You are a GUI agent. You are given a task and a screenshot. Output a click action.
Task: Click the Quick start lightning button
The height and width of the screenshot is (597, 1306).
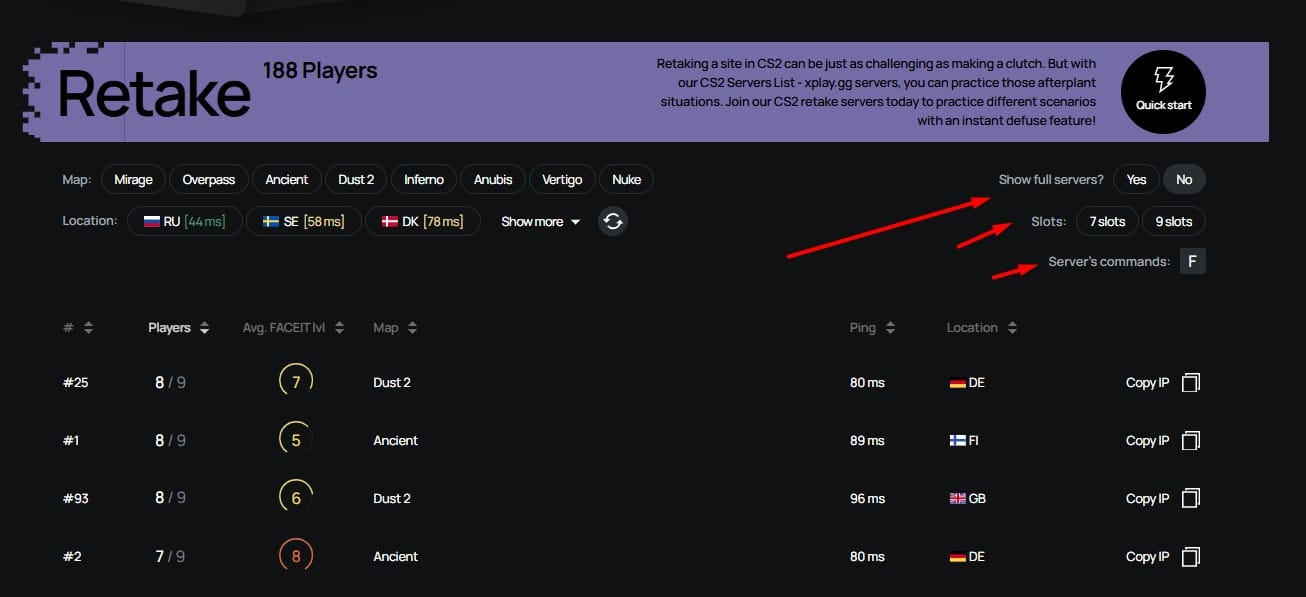[1164, 90]
